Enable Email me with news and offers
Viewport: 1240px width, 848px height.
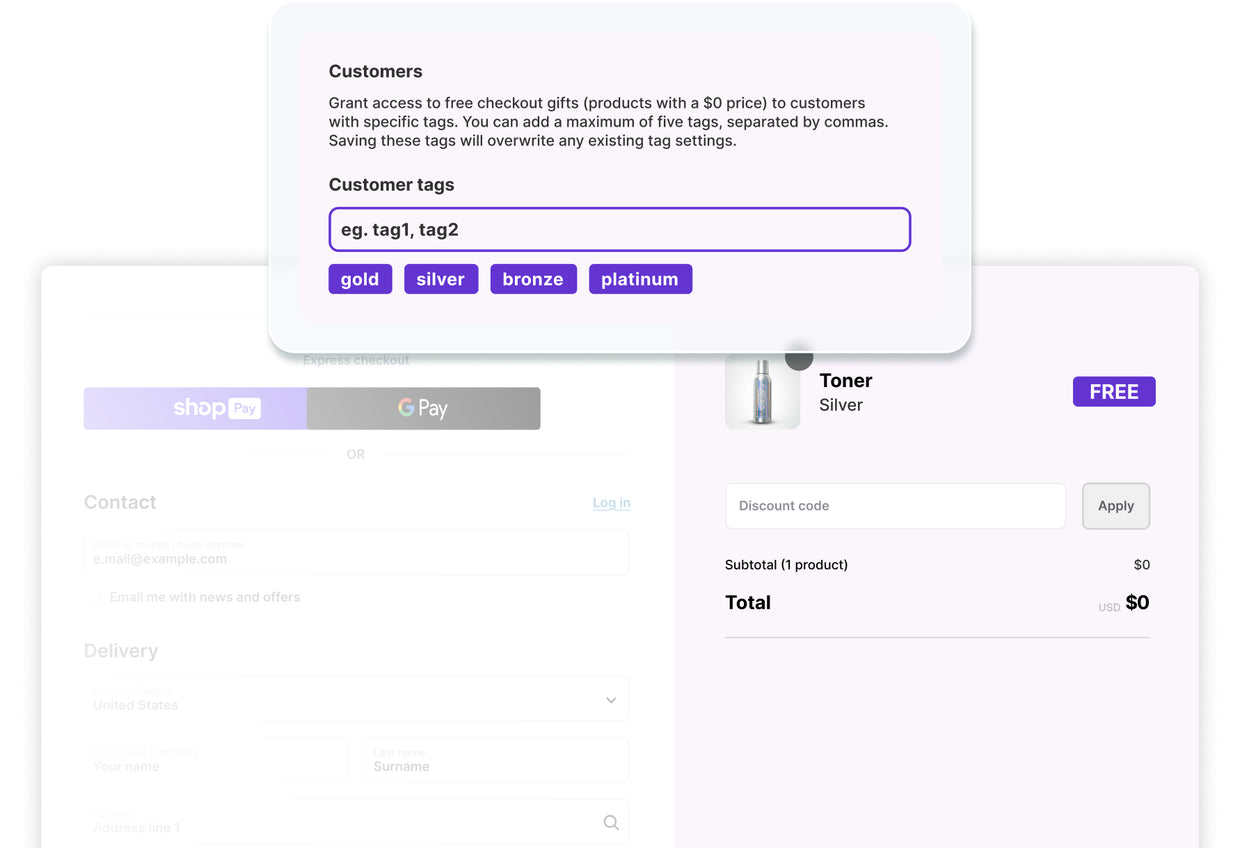click(95, 598)
